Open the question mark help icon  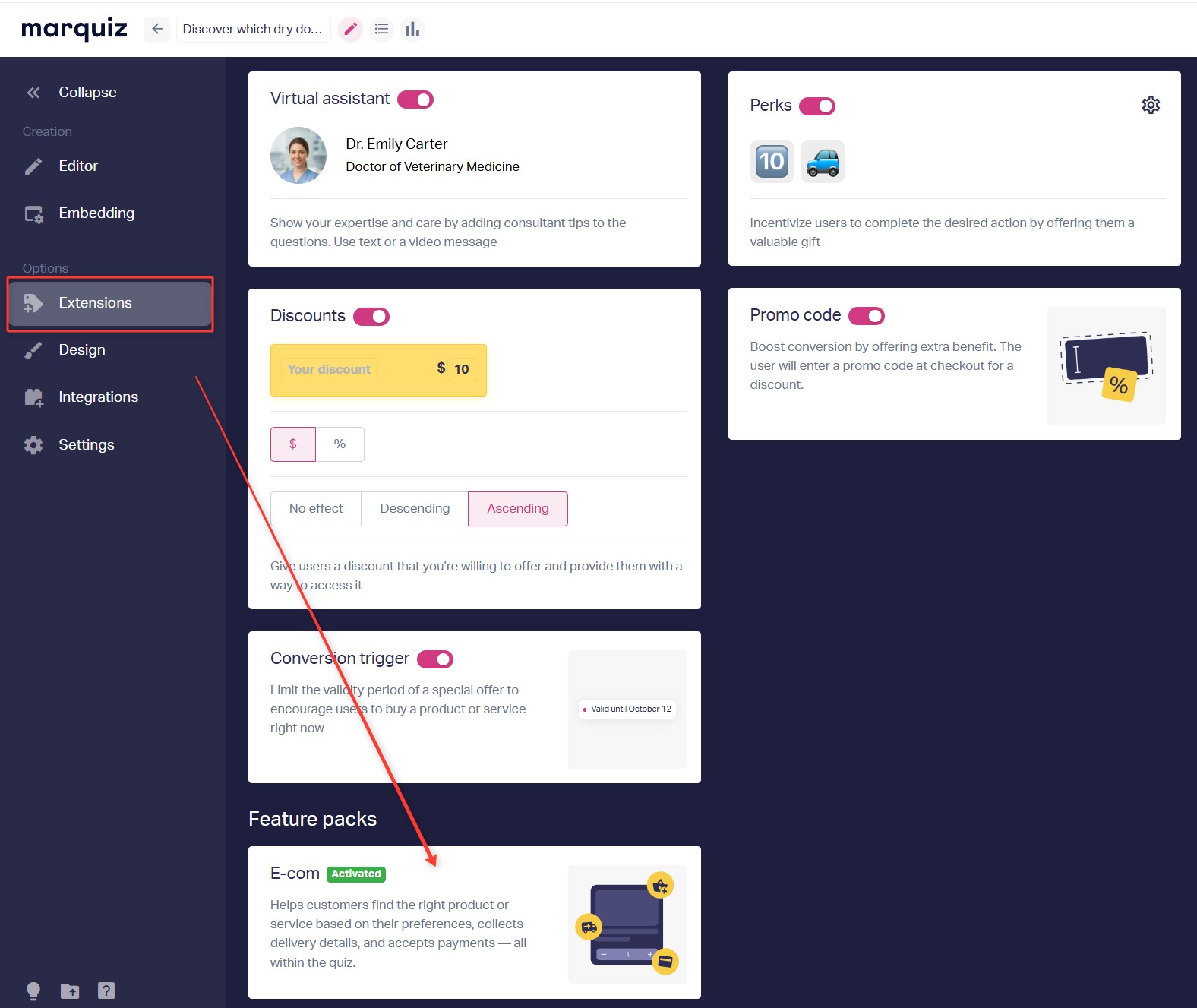[106, 991]
